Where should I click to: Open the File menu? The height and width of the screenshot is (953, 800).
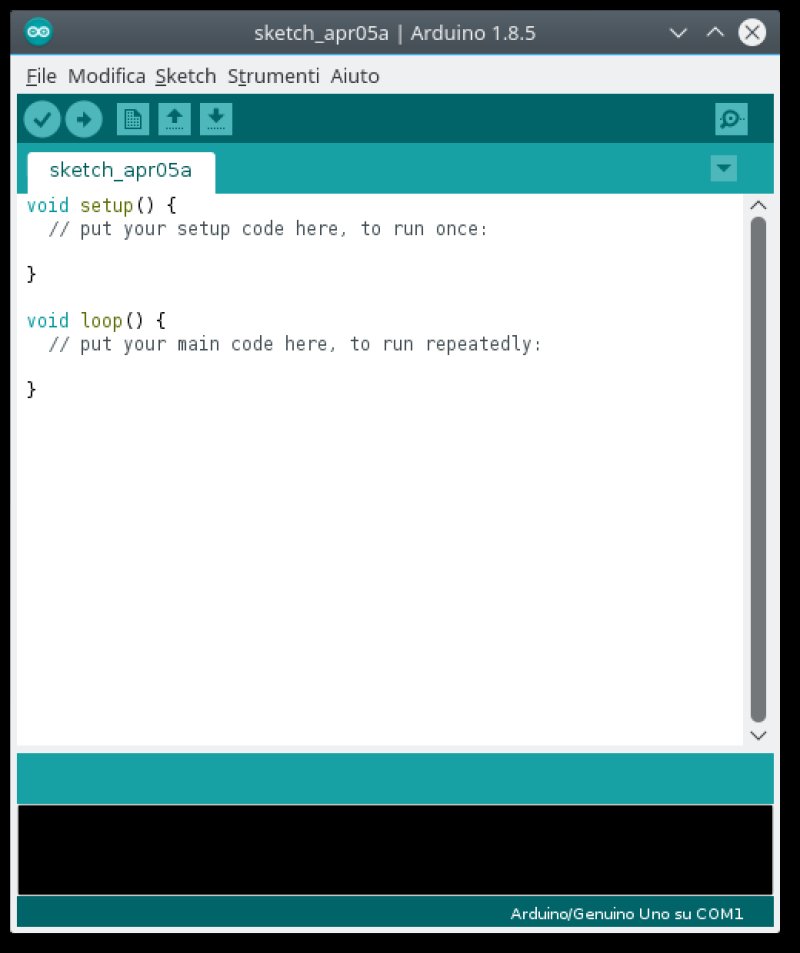coord(41,76)
